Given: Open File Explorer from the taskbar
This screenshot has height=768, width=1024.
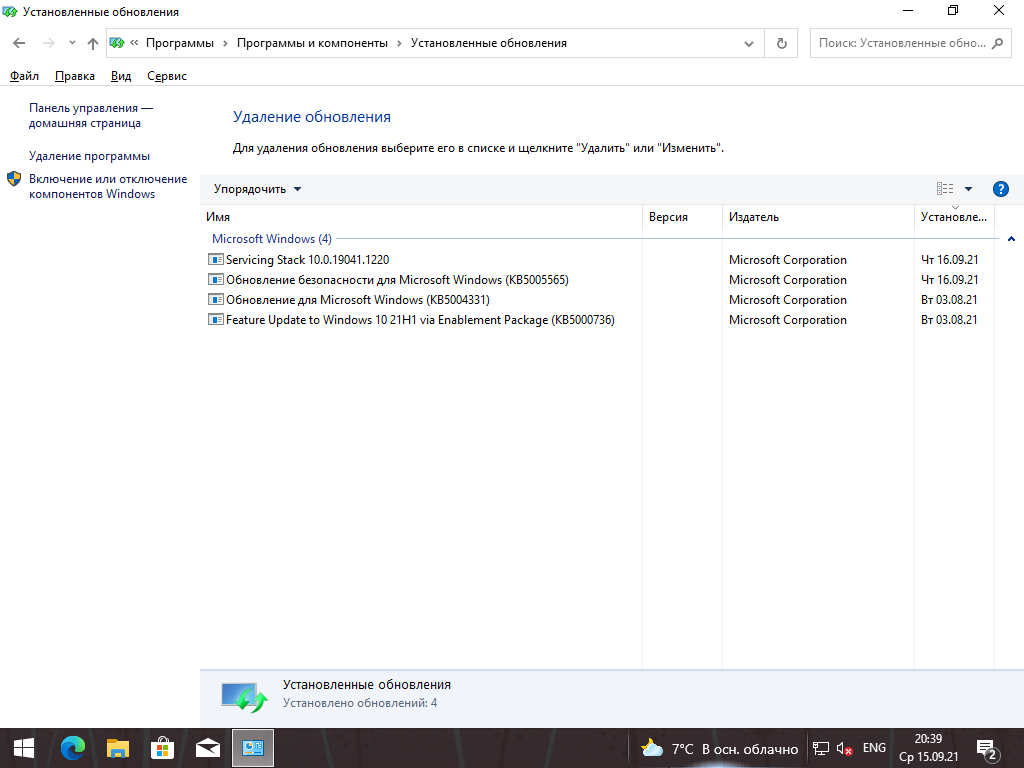Looking at the screenshot, I should coord(118,748).
